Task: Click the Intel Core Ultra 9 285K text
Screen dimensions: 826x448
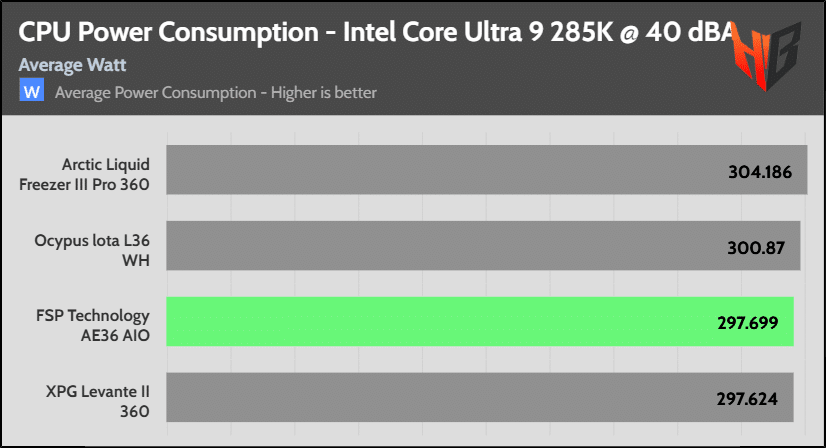Action: tap(478, 32)
